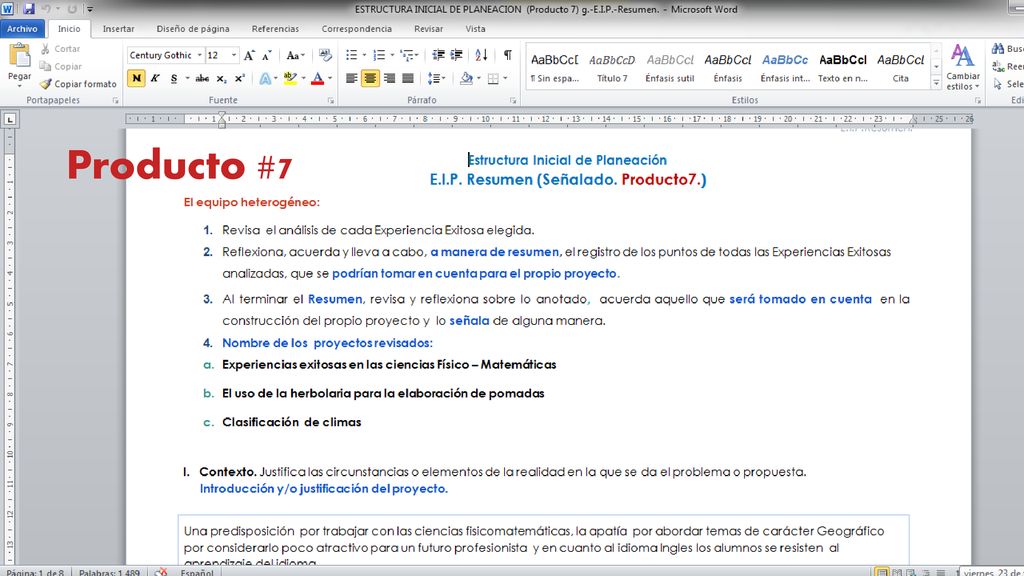
Task: Open the Change Case (Aa) dropdown
Action: coord(295,56)
